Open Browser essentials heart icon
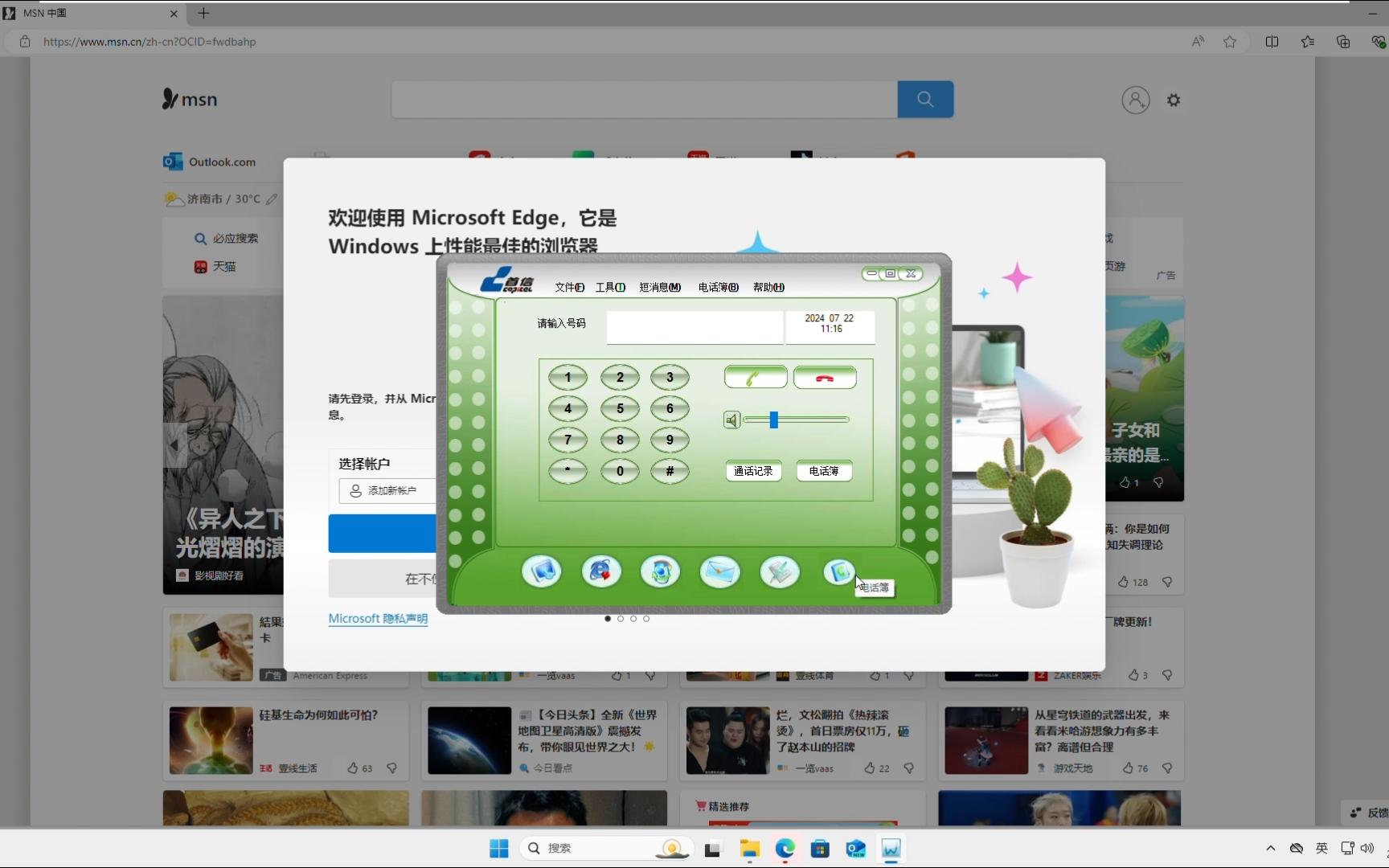The image size is (1389, 868). click(1379, 42)
